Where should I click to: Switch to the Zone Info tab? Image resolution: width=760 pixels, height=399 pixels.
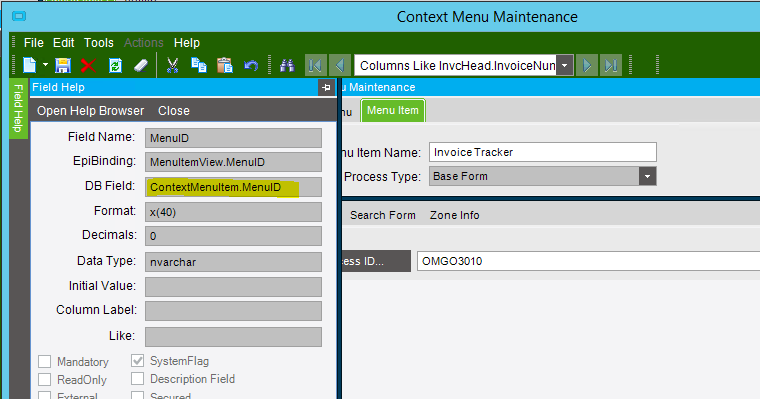[455, 215]
